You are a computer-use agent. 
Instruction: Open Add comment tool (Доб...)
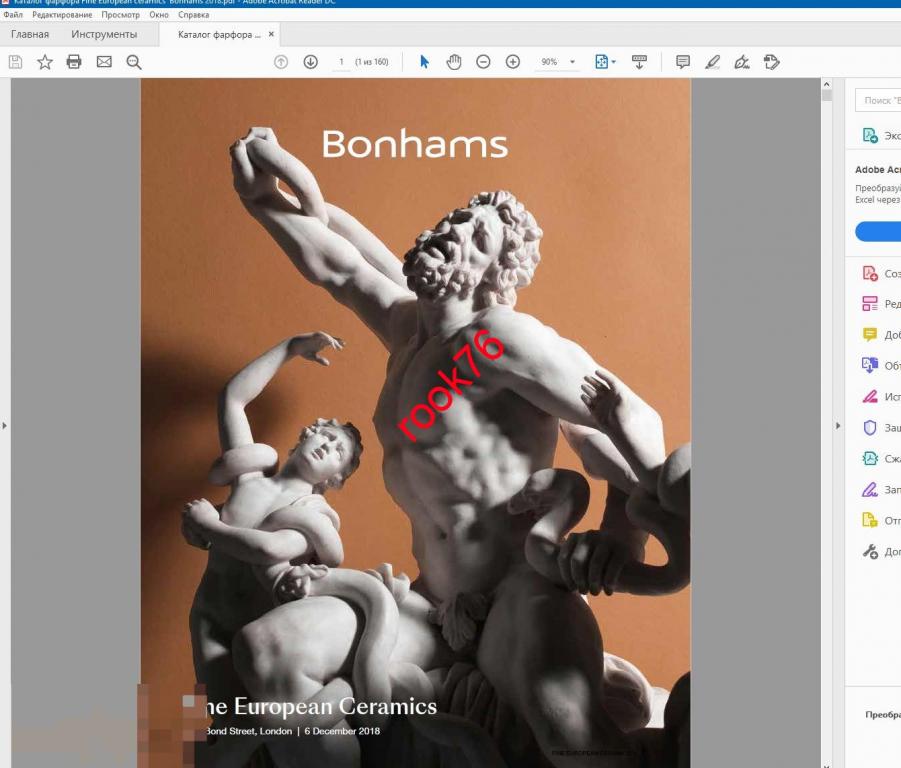pyautogui.click(x=881, y=334)
